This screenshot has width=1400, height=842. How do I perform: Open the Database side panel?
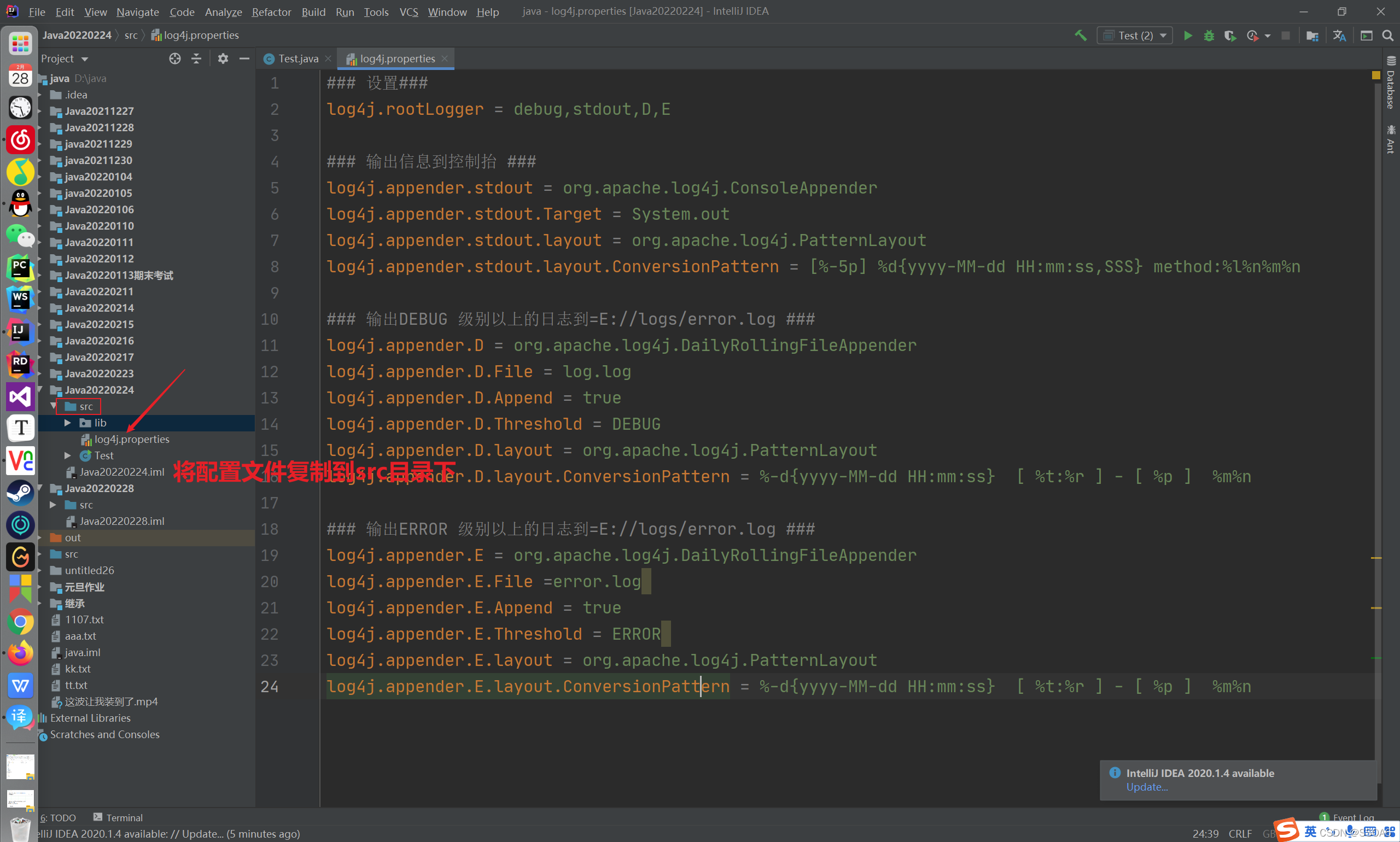pos(1390,82)
